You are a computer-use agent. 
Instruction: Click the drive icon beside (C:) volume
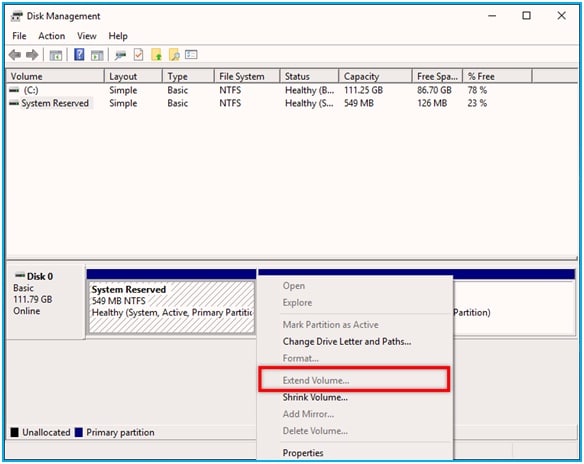coord(14,90)
